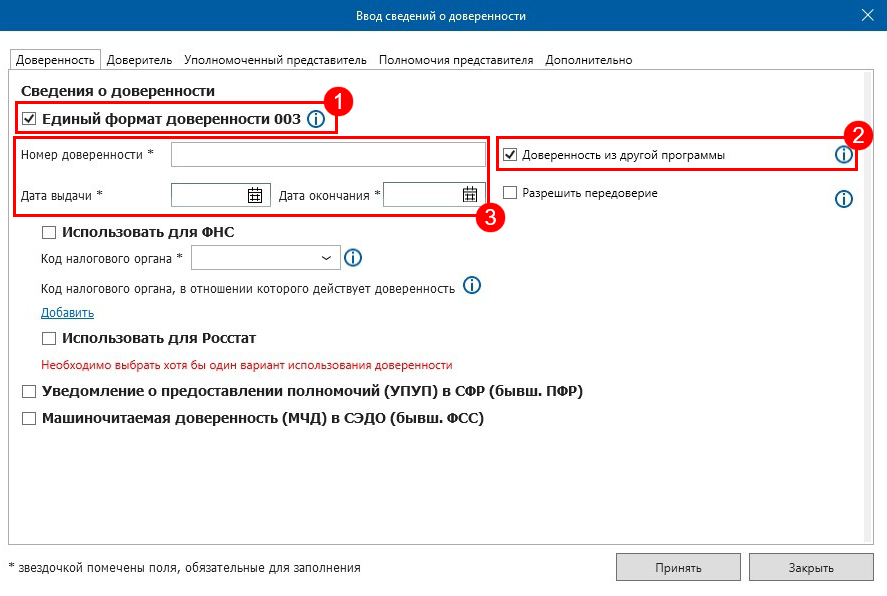
Task: Uncheck Единый формат доверенности 003
Action: click(x=29, y=119)
